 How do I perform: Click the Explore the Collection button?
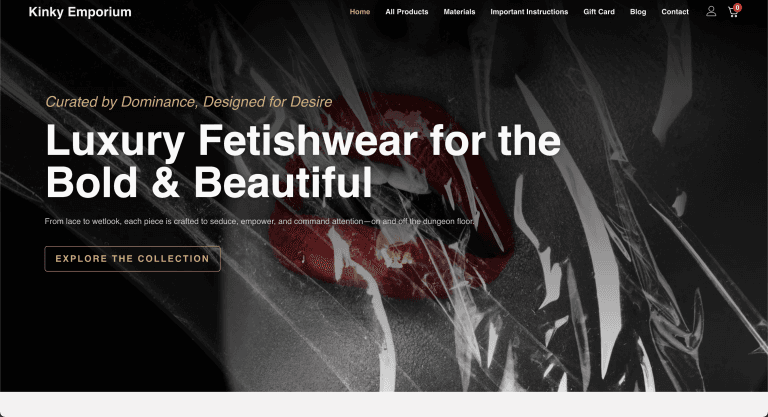pos(132,259)
